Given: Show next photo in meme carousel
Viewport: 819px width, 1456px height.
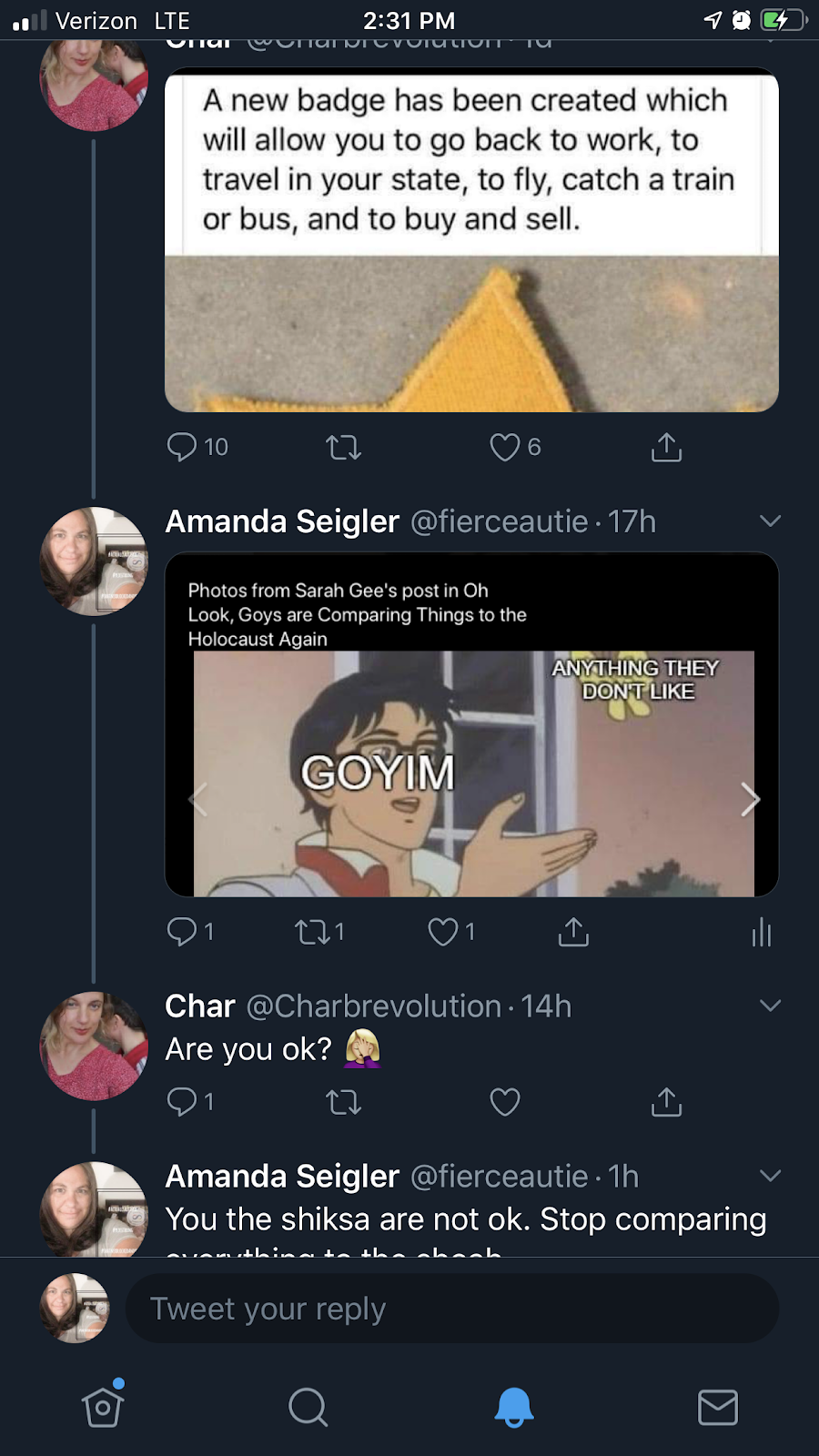Looking at the screenshot, I should 750,800.
